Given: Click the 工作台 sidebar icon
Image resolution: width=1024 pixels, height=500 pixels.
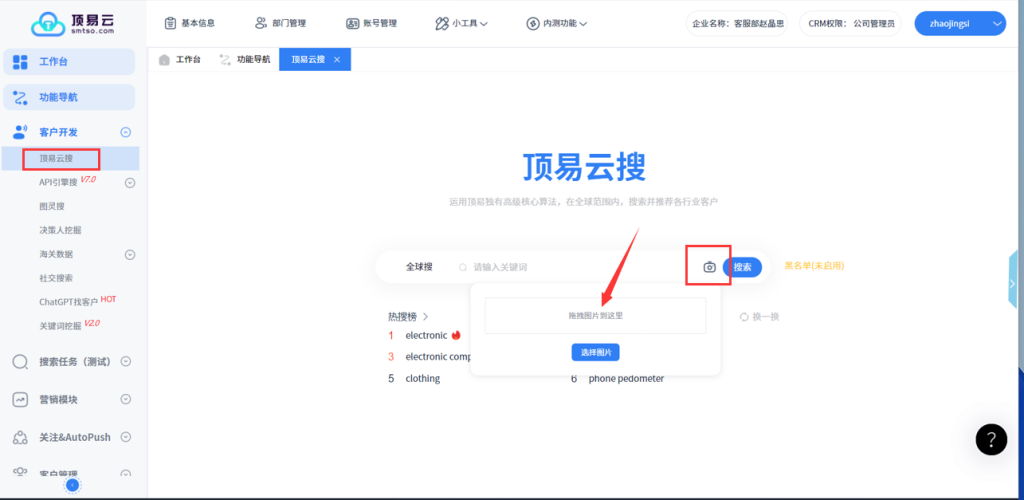Looking at the screenshot, I should (20, 62).
